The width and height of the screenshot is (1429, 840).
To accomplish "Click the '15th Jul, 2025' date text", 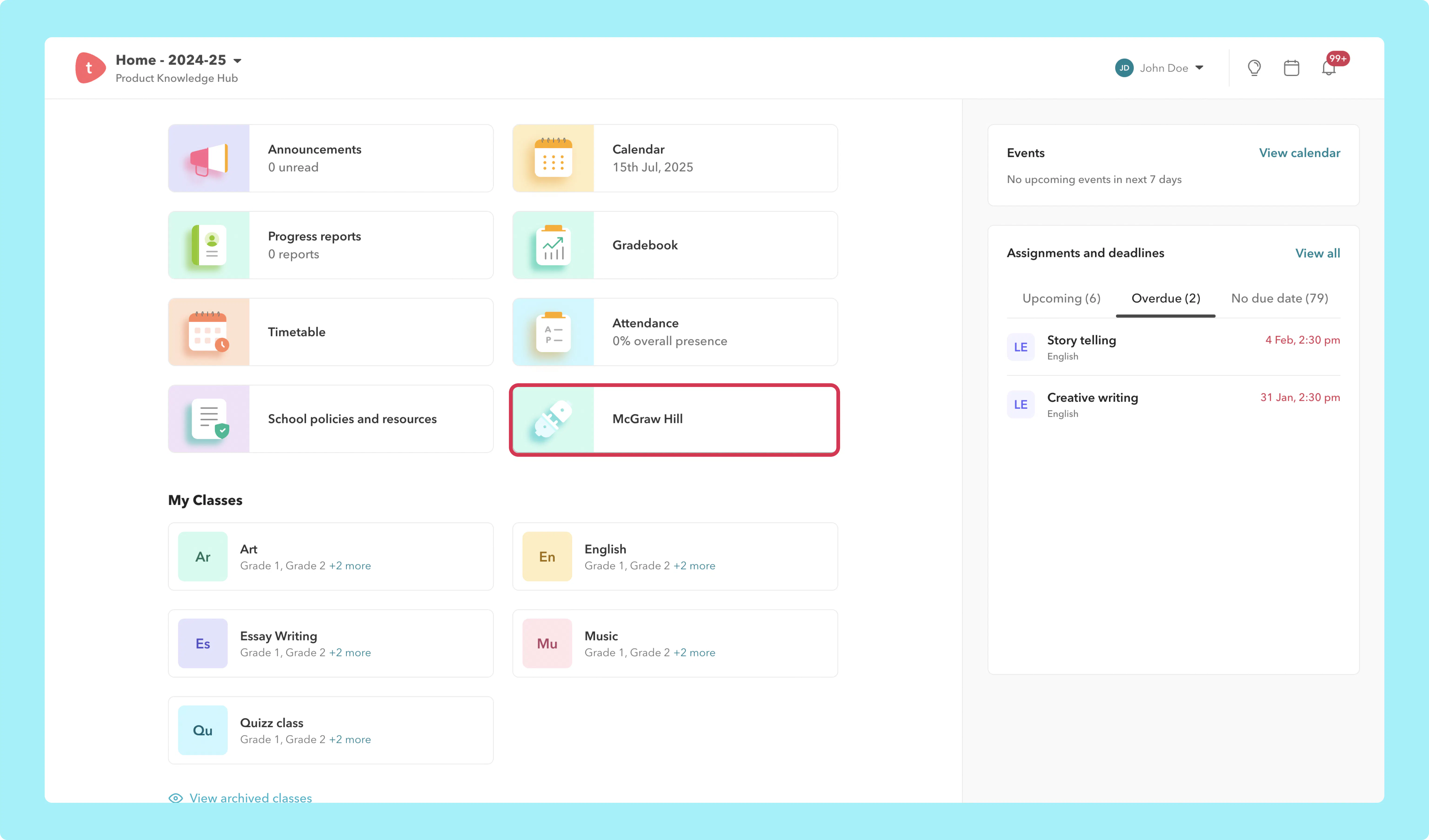I will coord(653,167).
